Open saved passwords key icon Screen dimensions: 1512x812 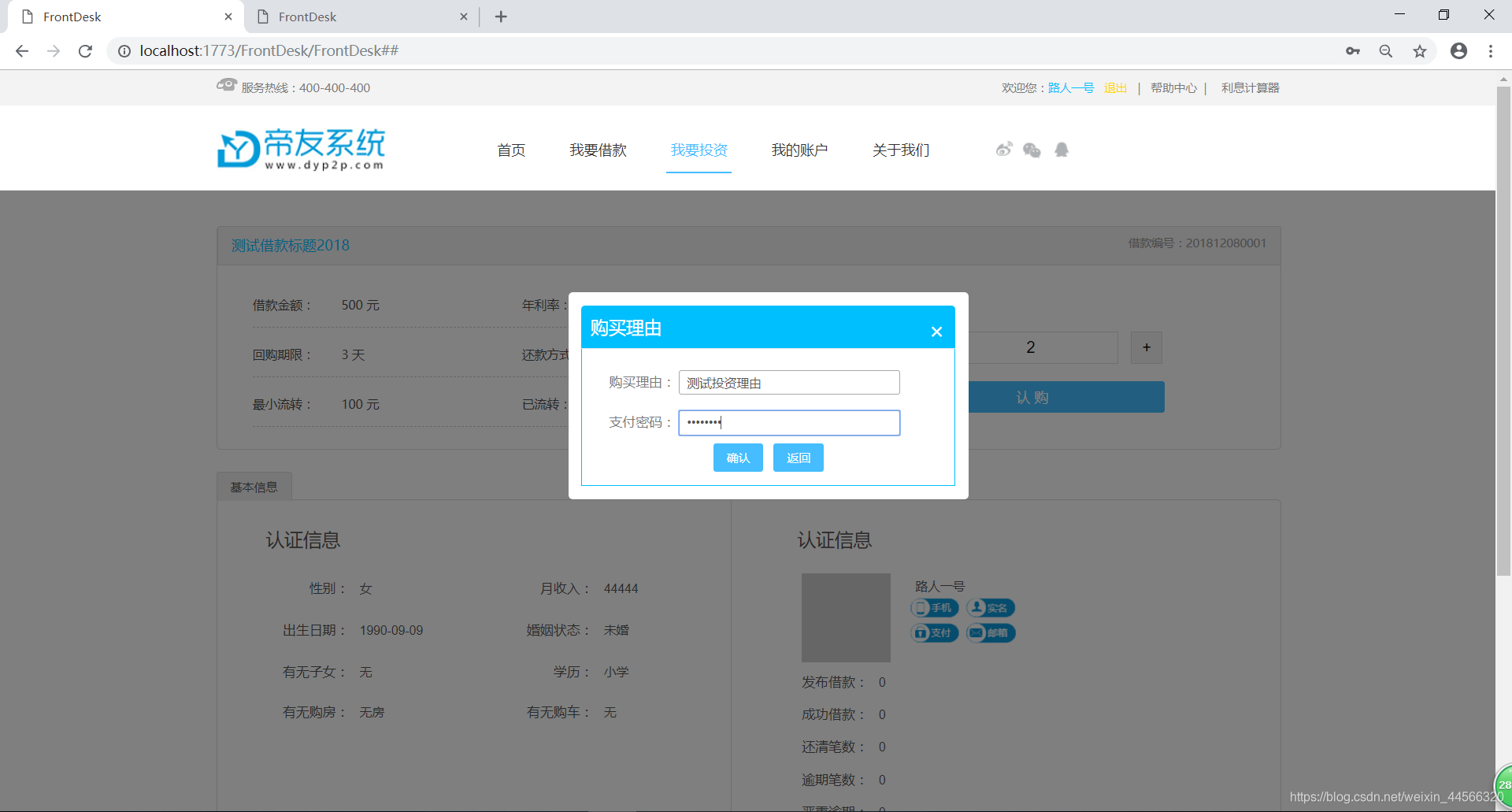coord(1353,51)
